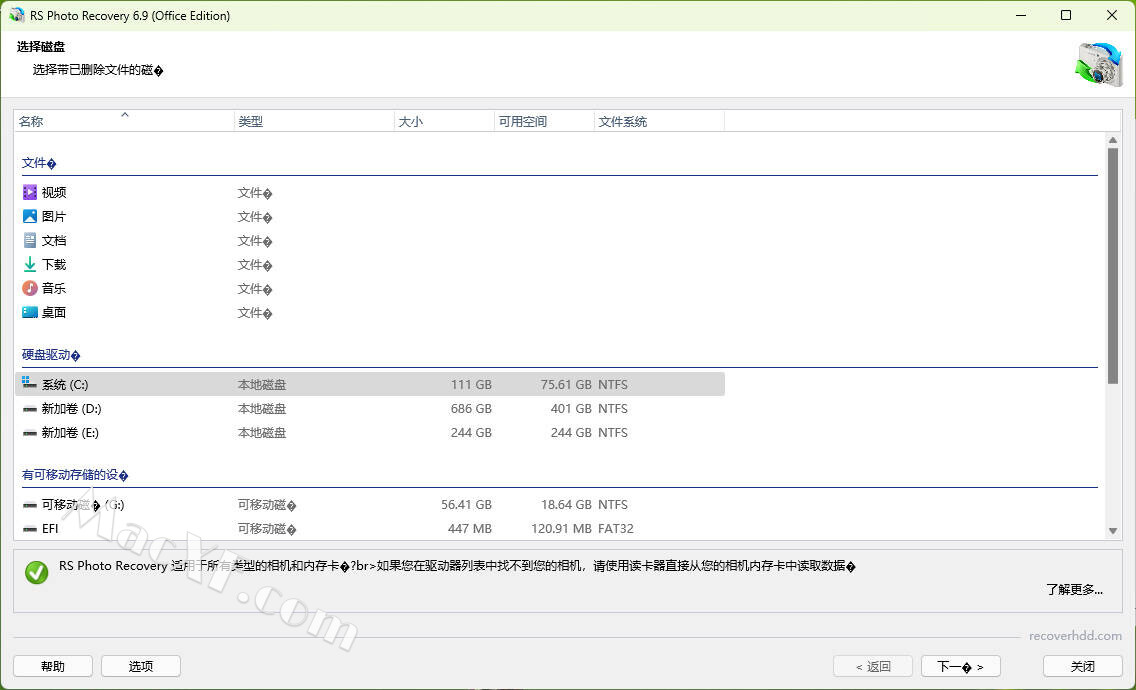
Task: Select the 下载 folder name
Action: 54,264
